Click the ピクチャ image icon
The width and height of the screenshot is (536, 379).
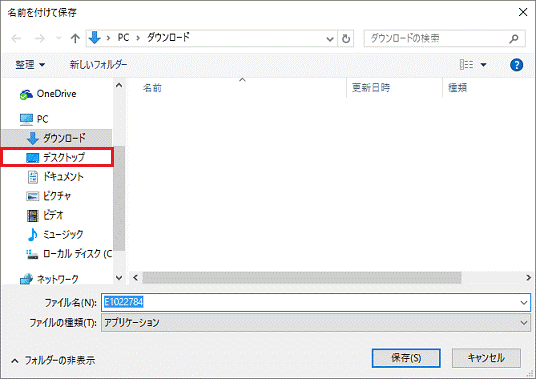33,196
